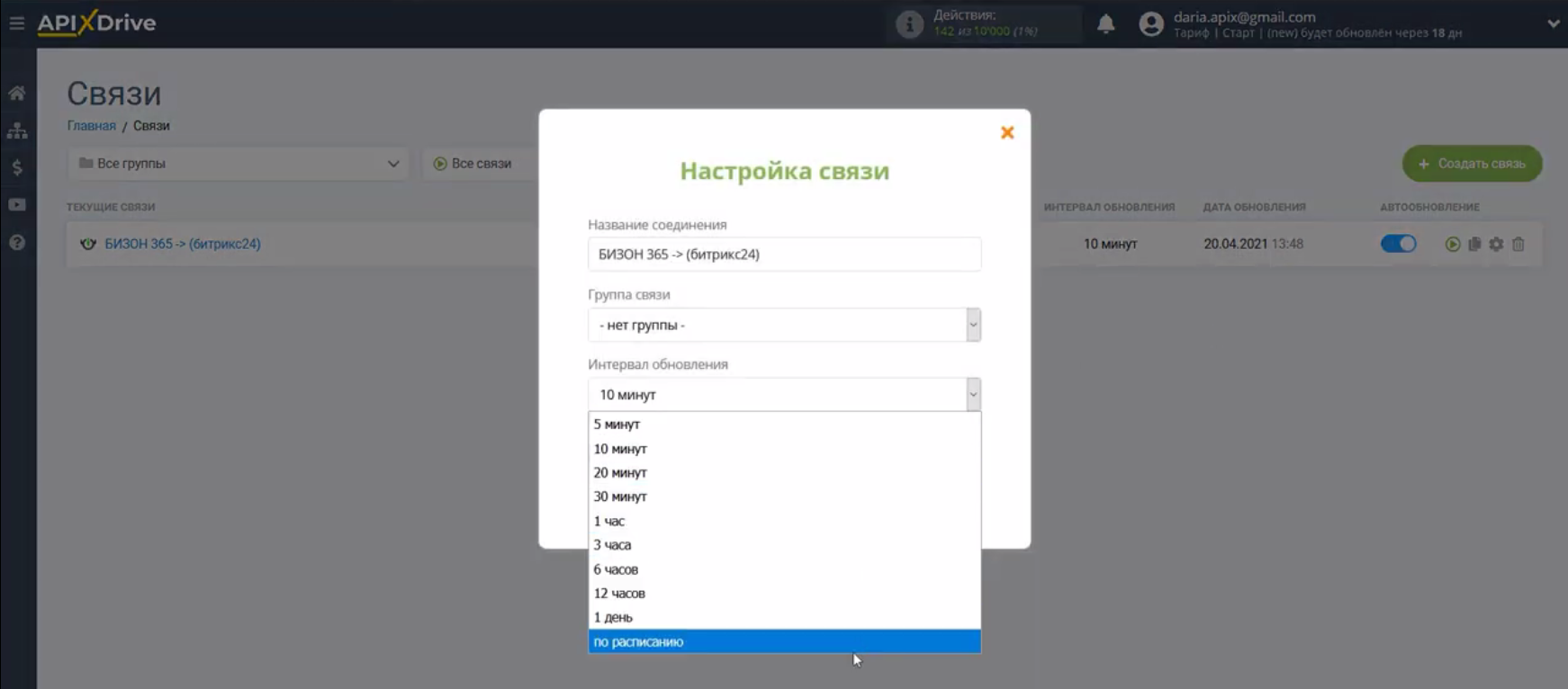
Task: Click the Все связи filter button
Action: click(x=481, y=164)
